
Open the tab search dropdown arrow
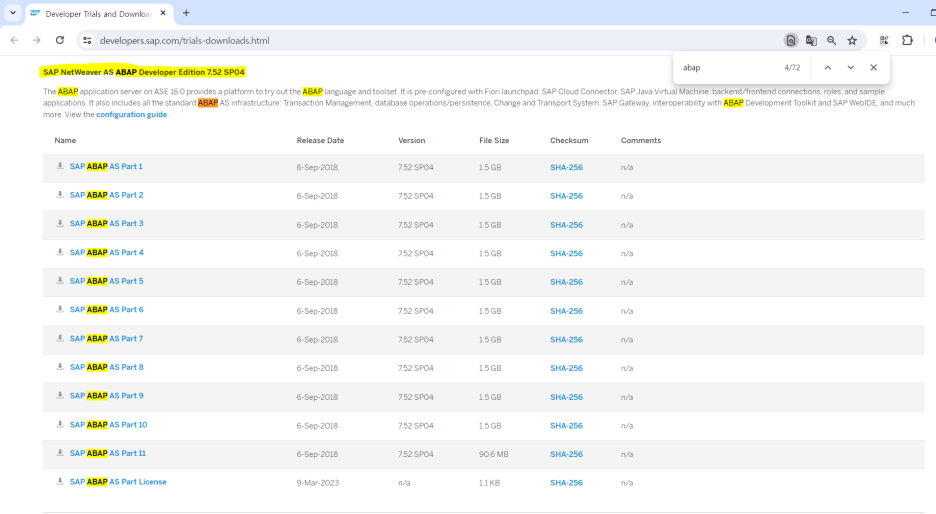point(13,13)
